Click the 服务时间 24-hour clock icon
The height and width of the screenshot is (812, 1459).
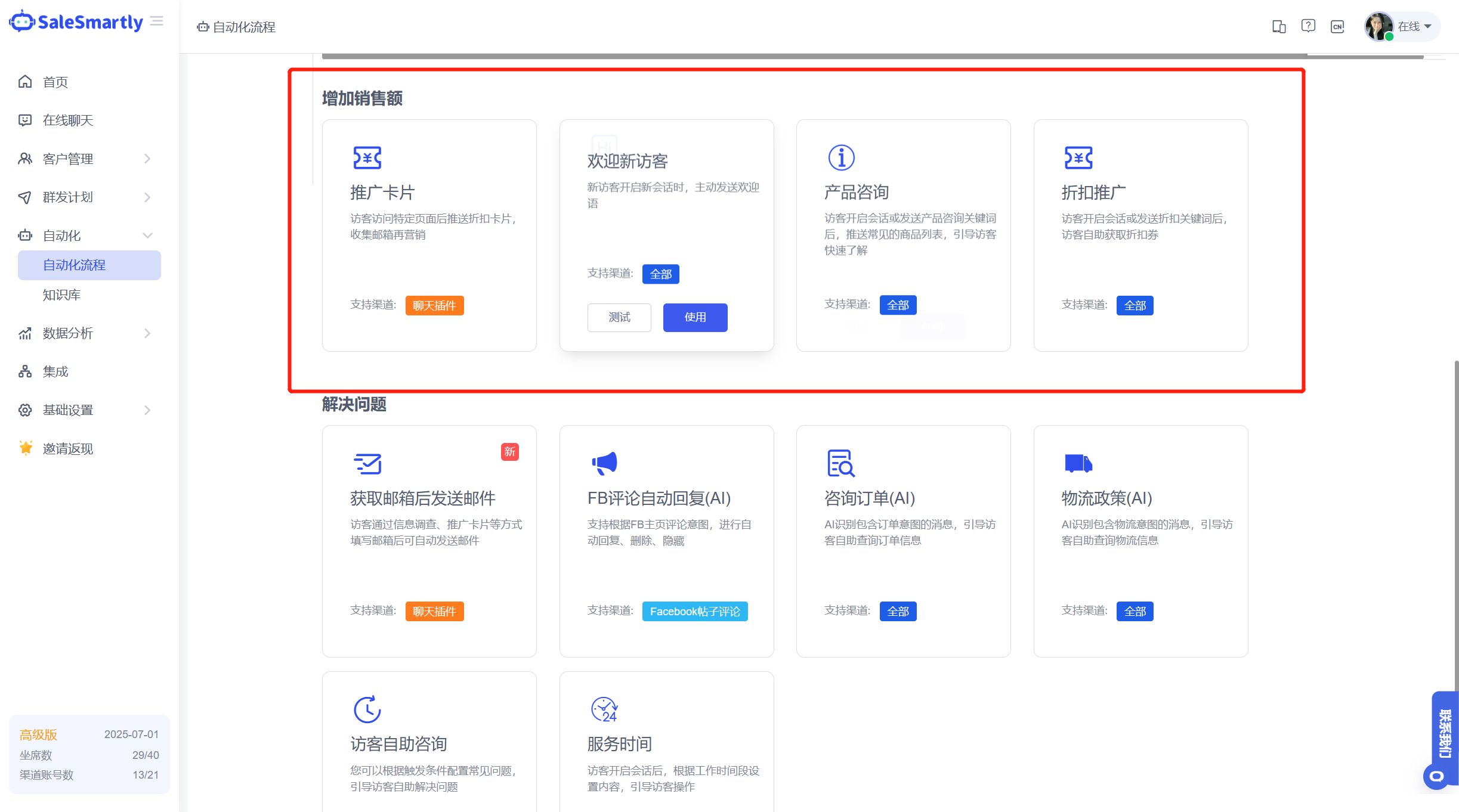(x=604, y=709)
